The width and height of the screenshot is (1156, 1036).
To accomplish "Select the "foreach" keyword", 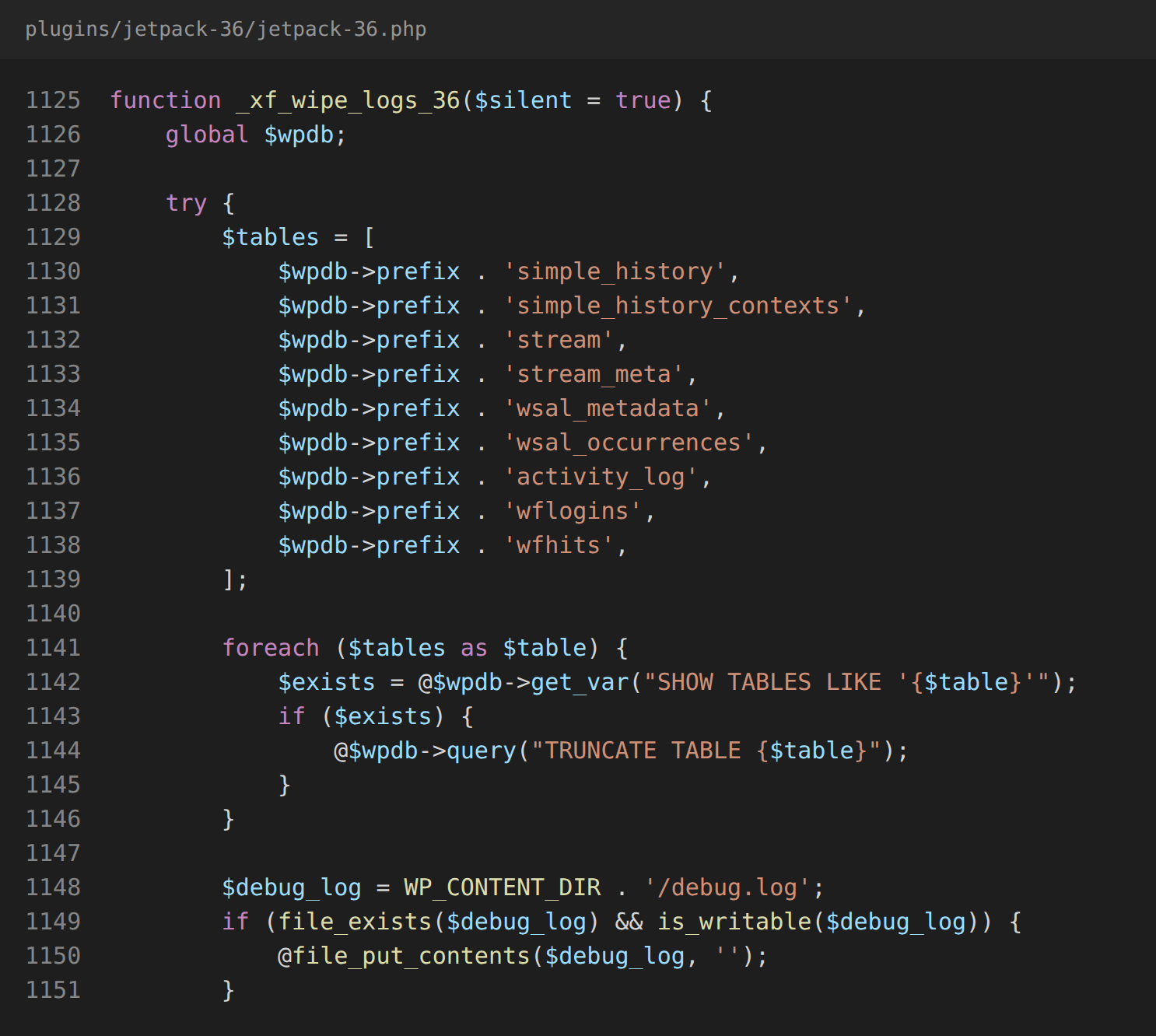I will coord(271,648).
